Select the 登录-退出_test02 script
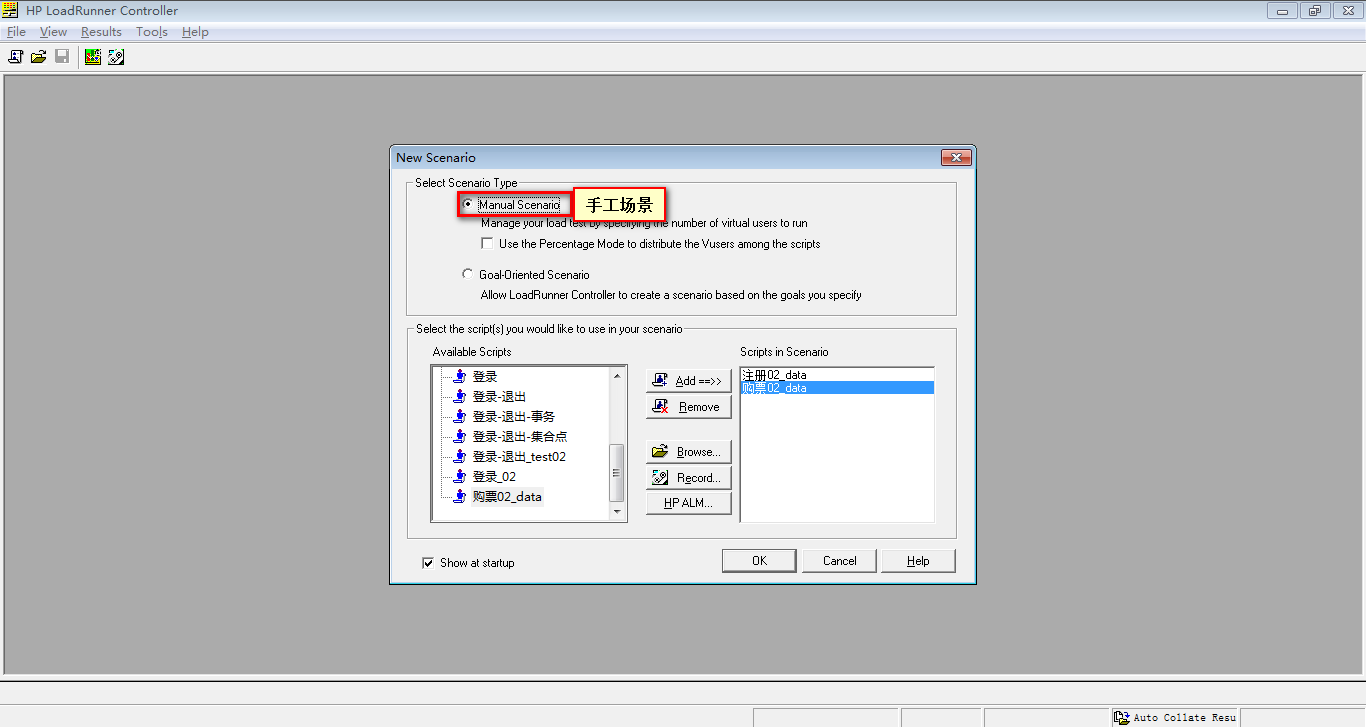This screenshot has height=727, width=1366. (519, 456)
